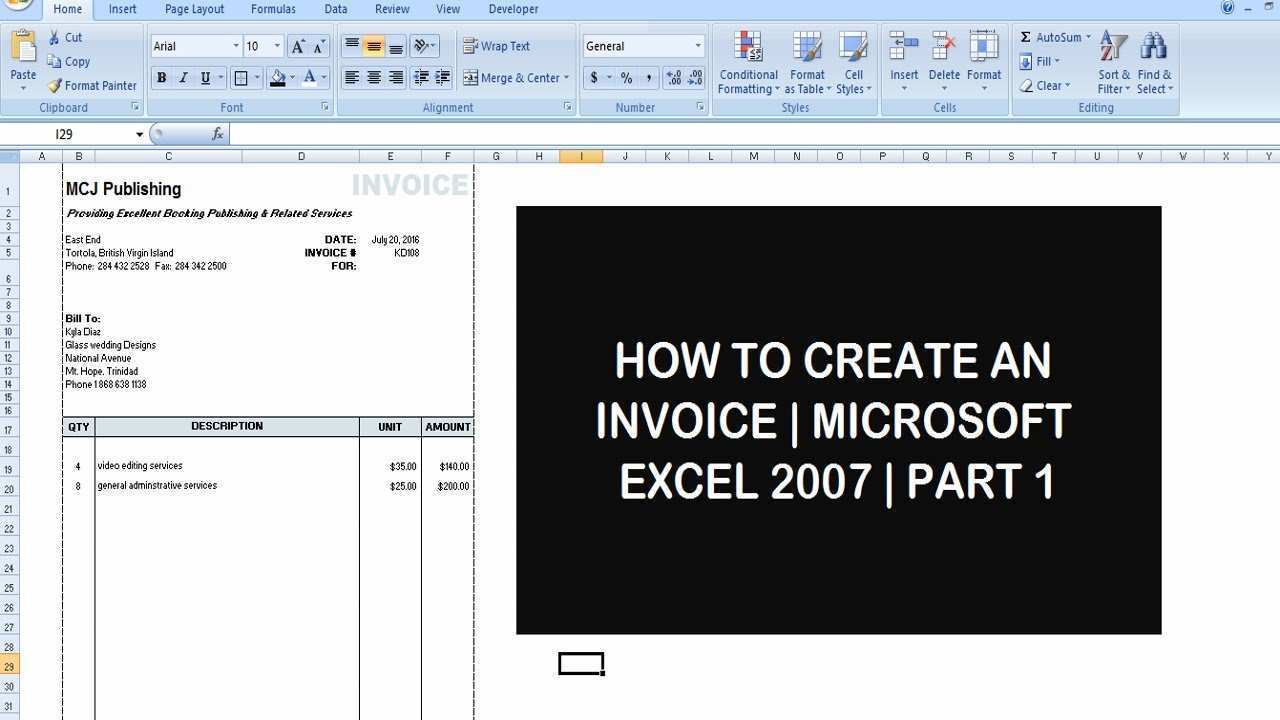Decrease font size with Shrink Font icon

[319, 46]
